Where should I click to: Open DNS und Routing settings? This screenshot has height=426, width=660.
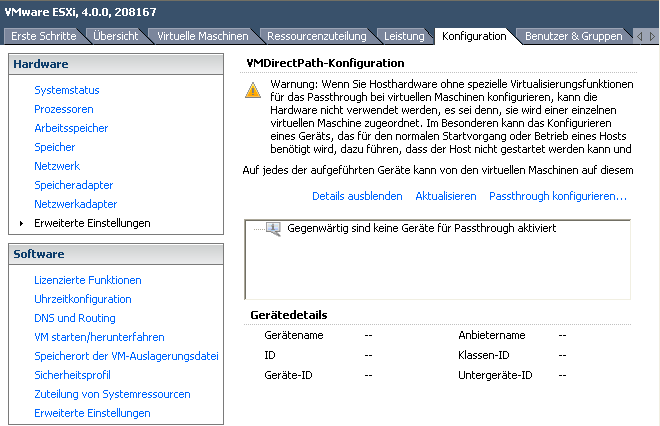point(75,318)
